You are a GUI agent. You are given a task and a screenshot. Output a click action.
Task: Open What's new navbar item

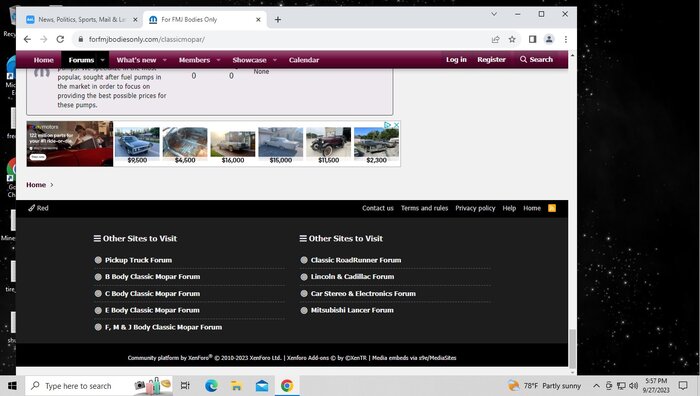pos(136,60)
